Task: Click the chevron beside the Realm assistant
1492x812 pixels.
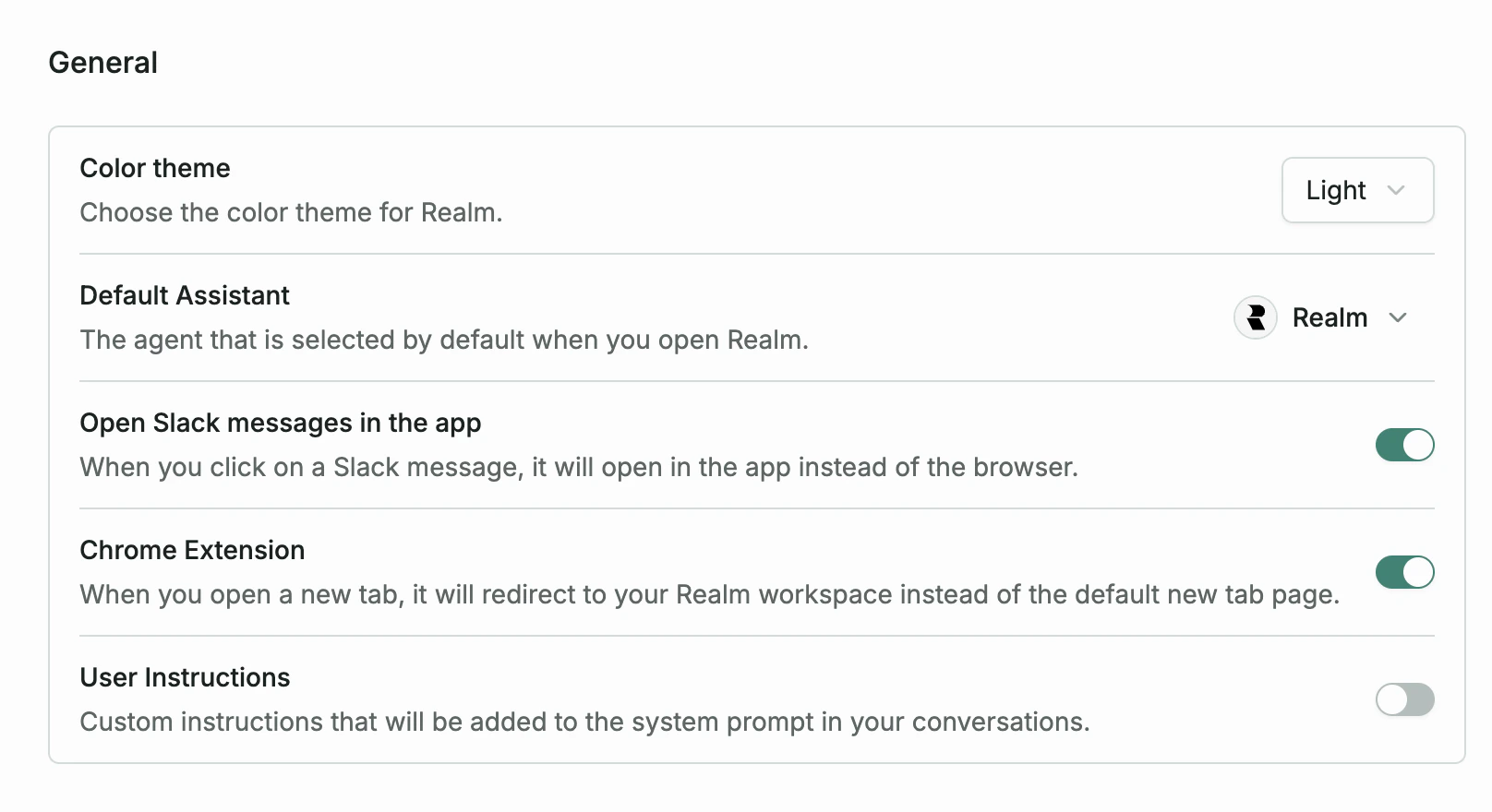Action: click(1401, 317)
